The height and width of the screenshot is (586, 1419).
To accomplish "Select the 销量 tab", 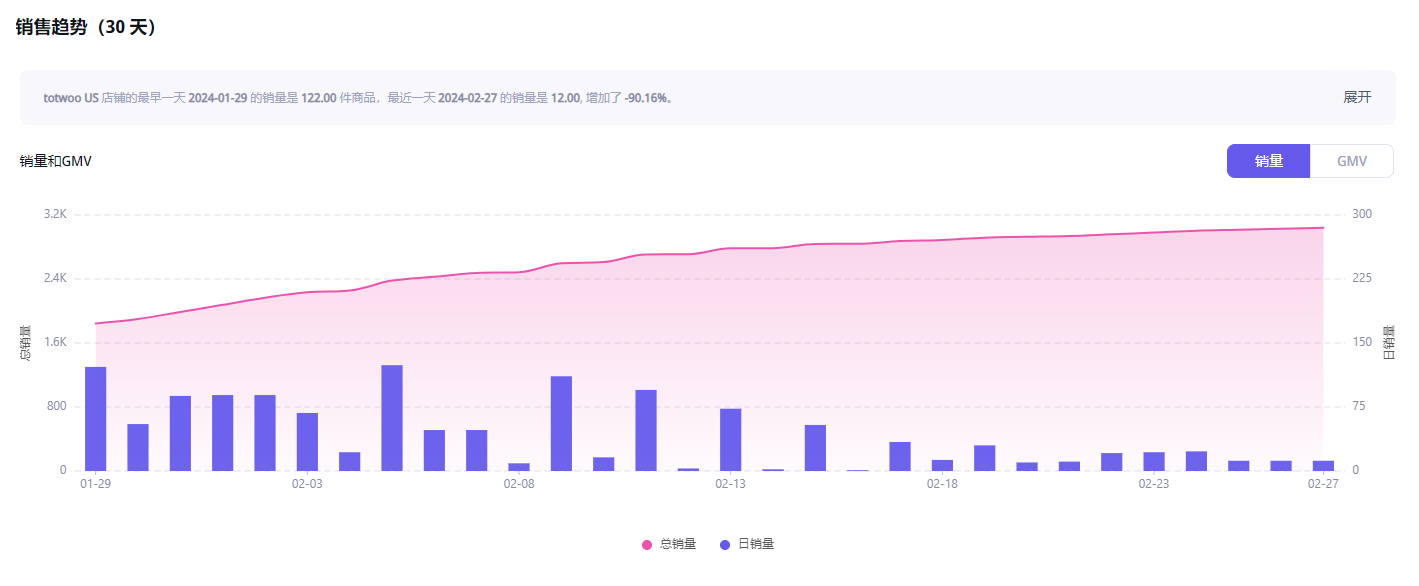I will [x=1268, y=161].
